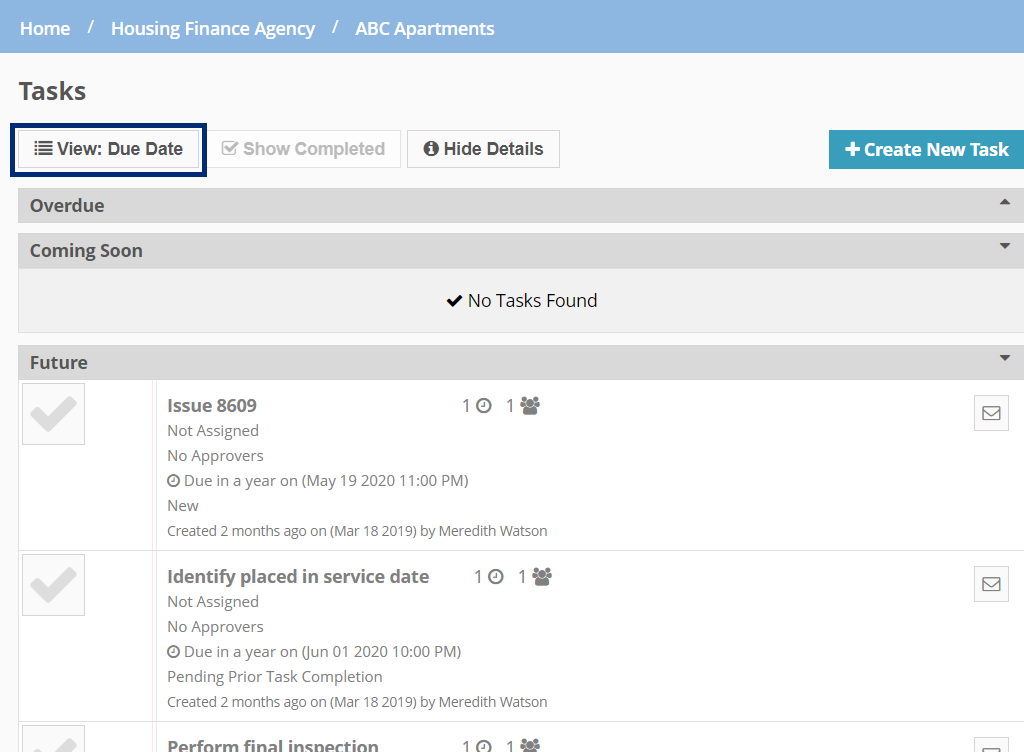Open Housing Finance Agency breadcrumb

point(213,28)
